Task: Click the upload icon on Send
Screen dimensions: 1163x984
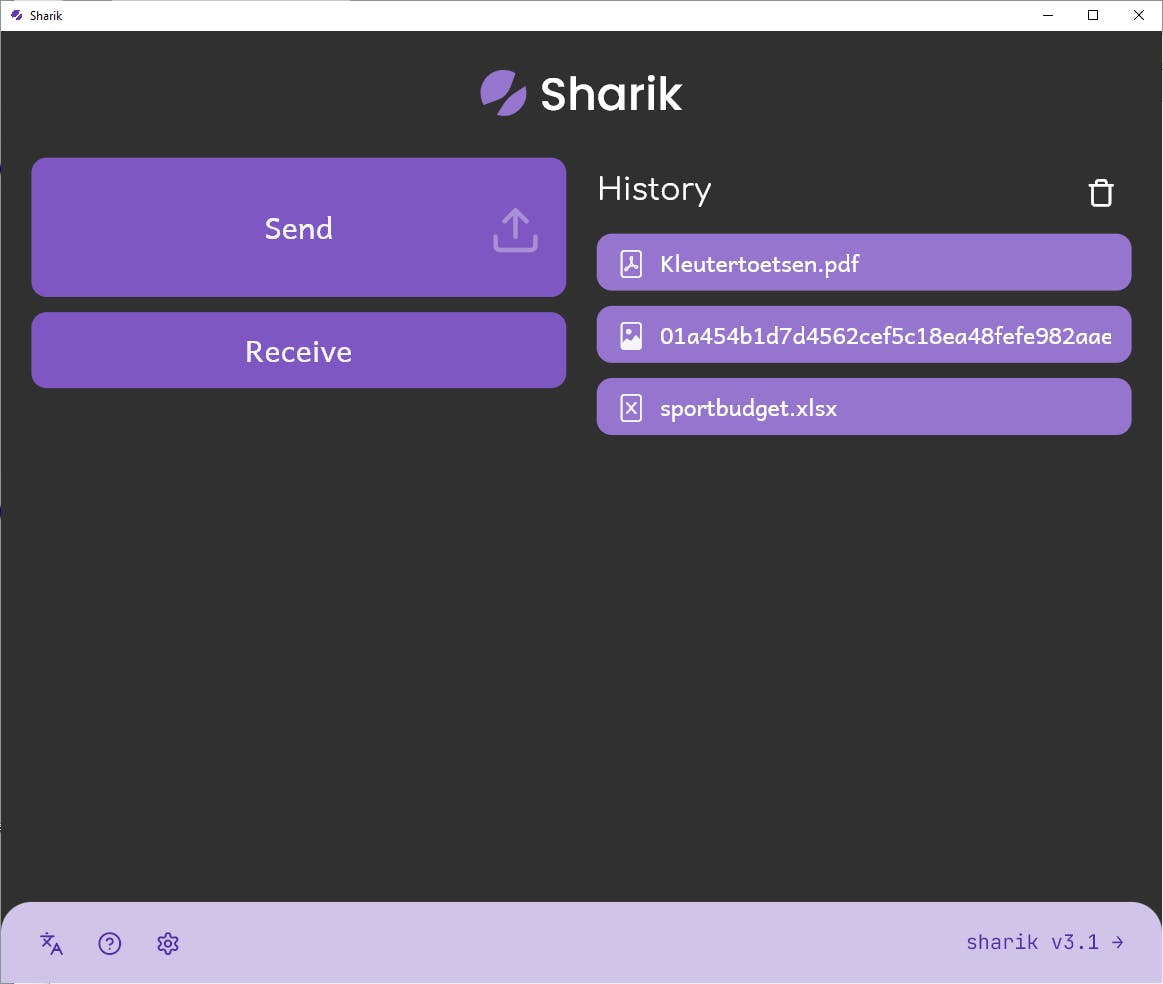Action: 515,230
